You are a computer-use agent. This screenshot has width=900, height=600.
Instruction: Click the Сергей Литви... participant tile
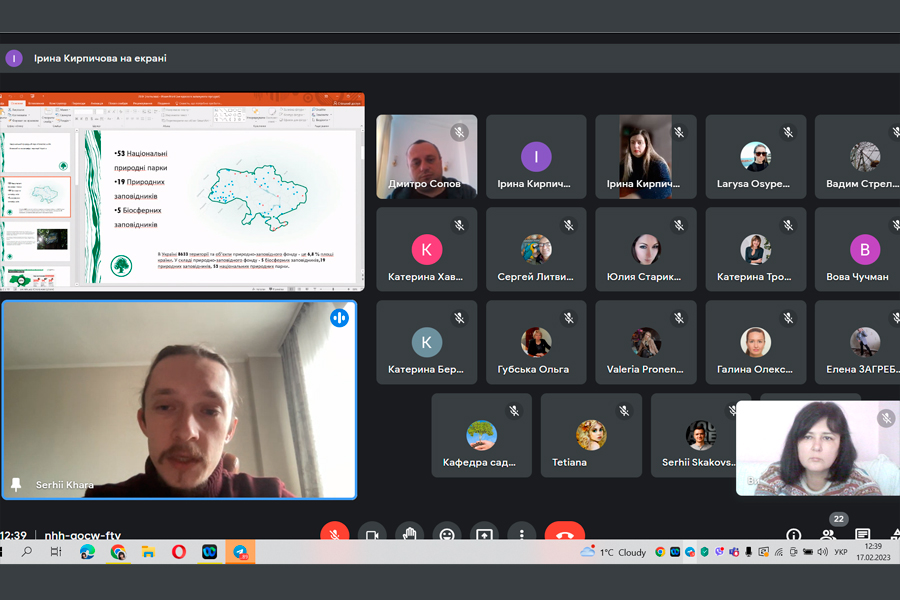(536, 250)
